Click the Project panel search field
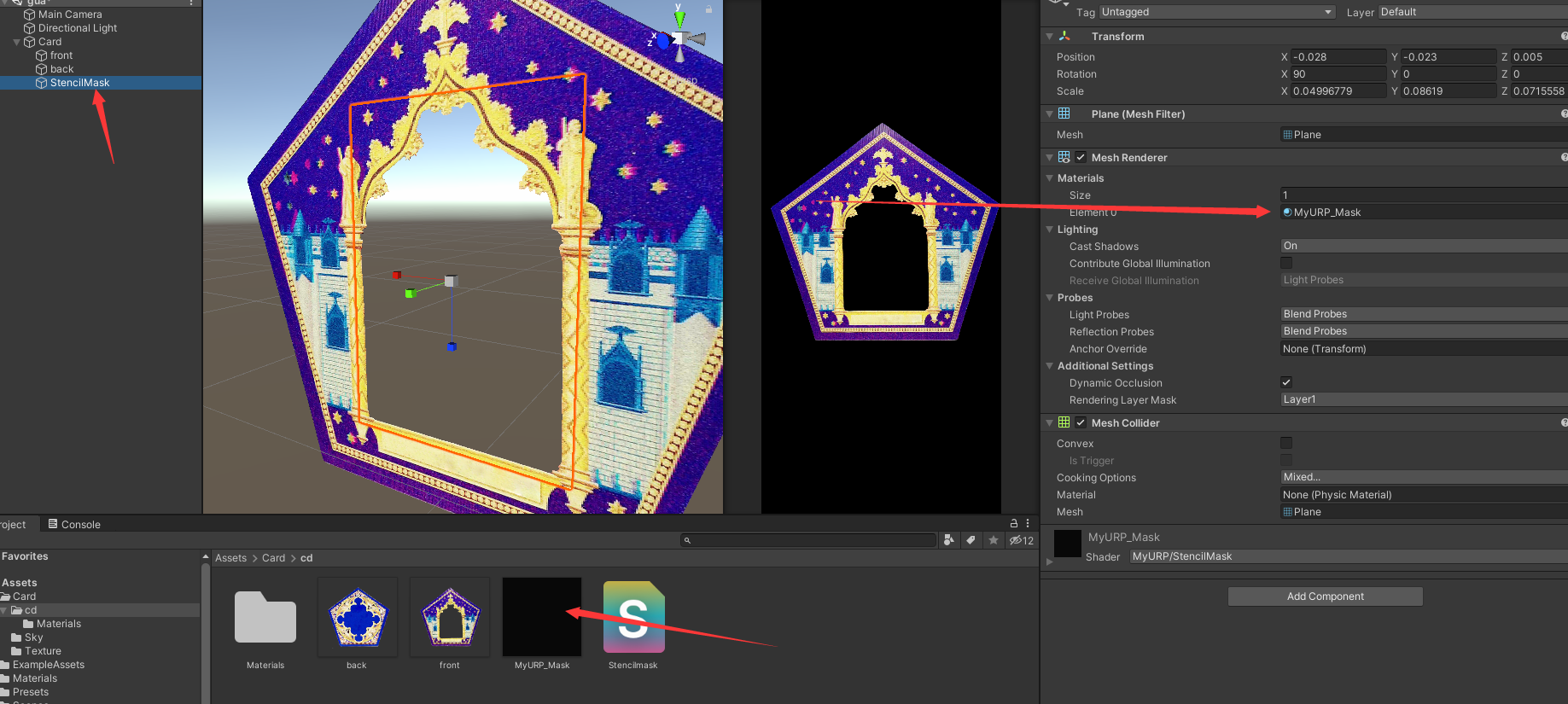The image size is (1568, 704). pyautogui.click(x=808, y=540)
